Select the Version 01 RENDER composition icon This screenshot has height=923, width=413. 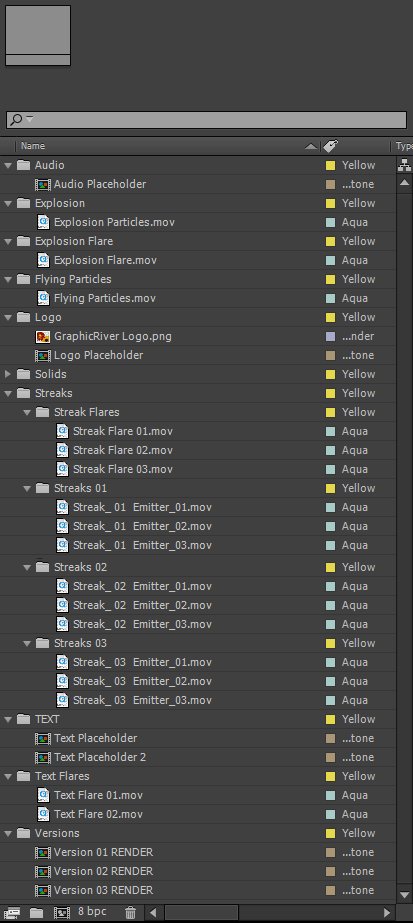coord(43,852)
